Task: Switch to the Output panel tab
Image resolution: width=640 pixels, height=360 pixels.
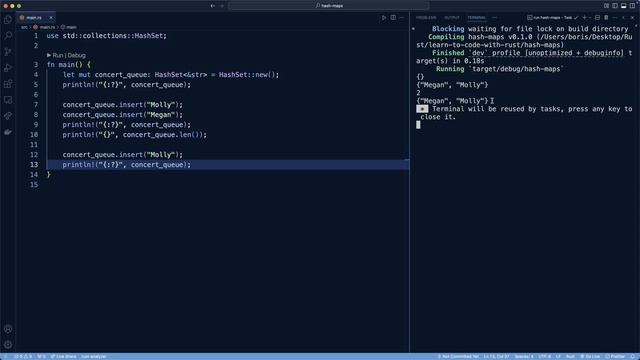Action: pyautogui.click(x=451, y=18)
